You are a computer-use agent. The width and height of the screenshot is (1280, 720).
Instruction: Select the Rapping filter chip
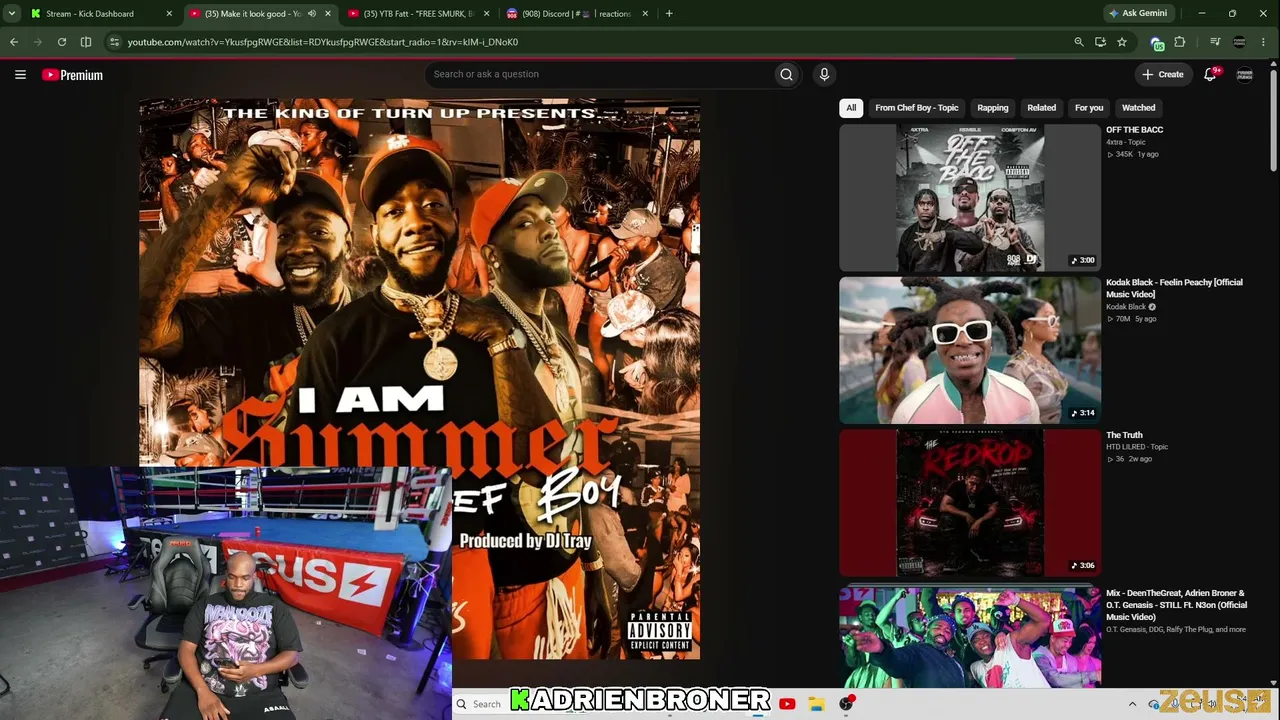(993, 108)
